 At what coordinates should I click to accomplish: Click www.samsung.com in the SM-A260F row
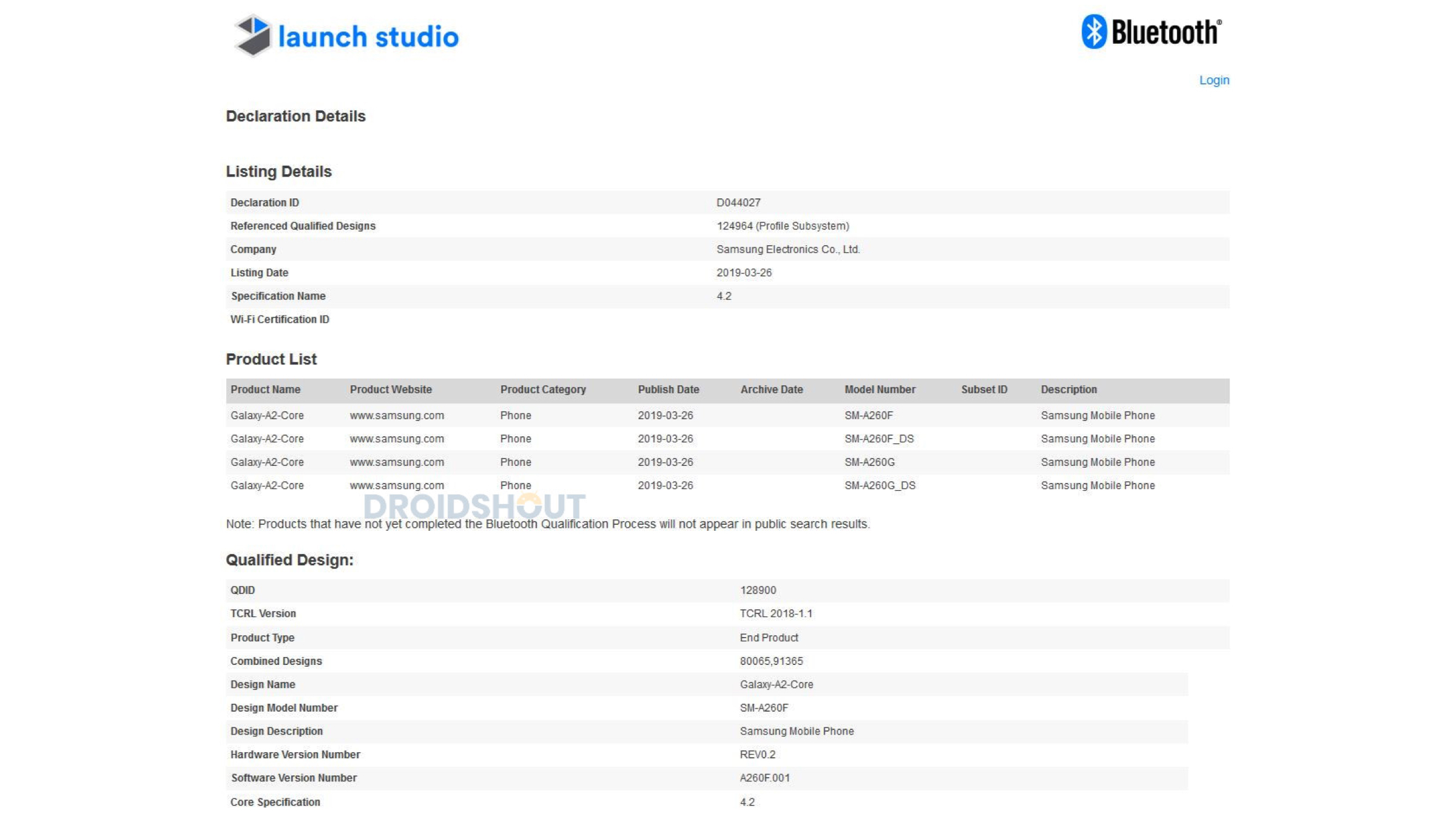tap(396, 416)
